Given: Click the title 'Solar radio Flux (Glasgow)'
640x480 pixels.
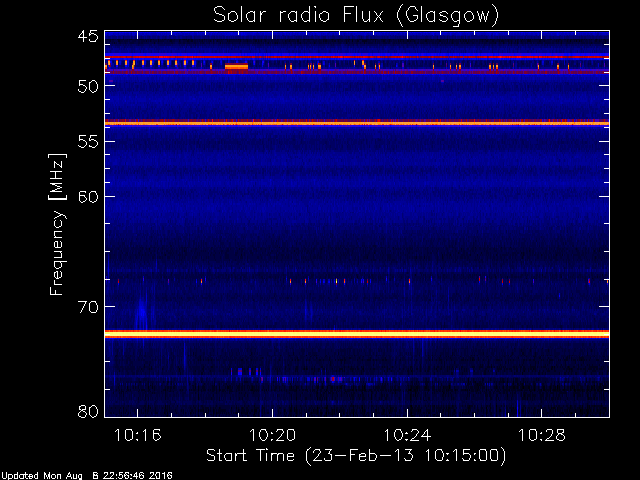Looking at the screenshot, I should tap(356, 16).
